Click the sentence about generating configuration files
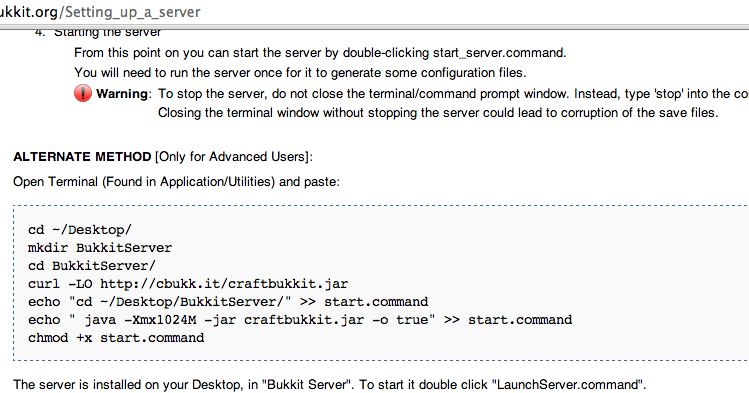 coord(300,73)
